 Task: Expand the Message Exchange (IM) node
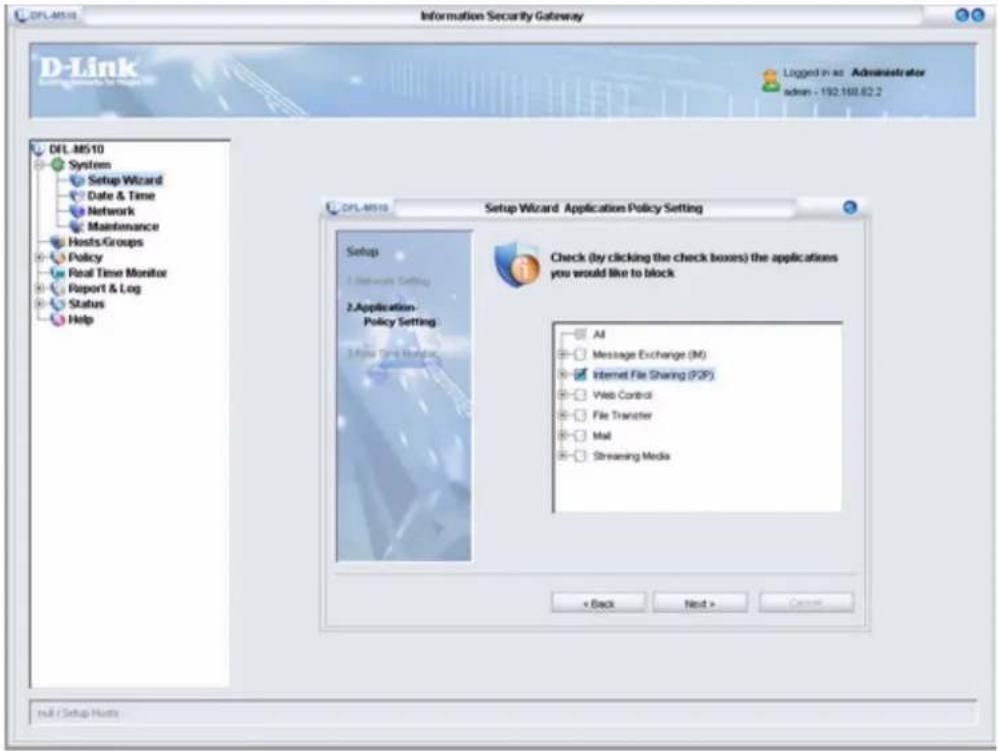coord(563,354)
